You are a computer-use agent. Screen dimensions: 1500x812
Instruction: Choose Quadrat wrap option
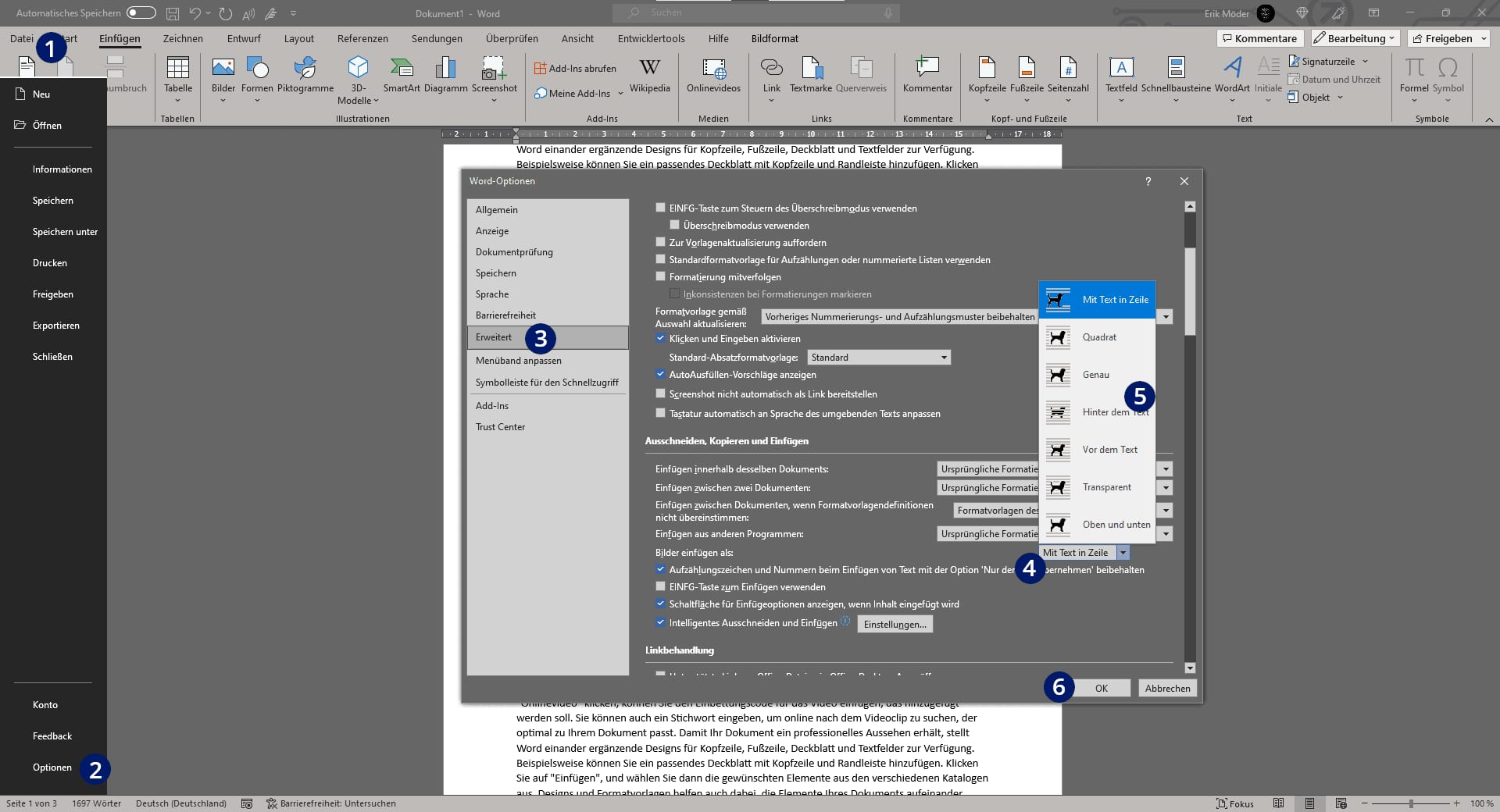(1097, 337)
